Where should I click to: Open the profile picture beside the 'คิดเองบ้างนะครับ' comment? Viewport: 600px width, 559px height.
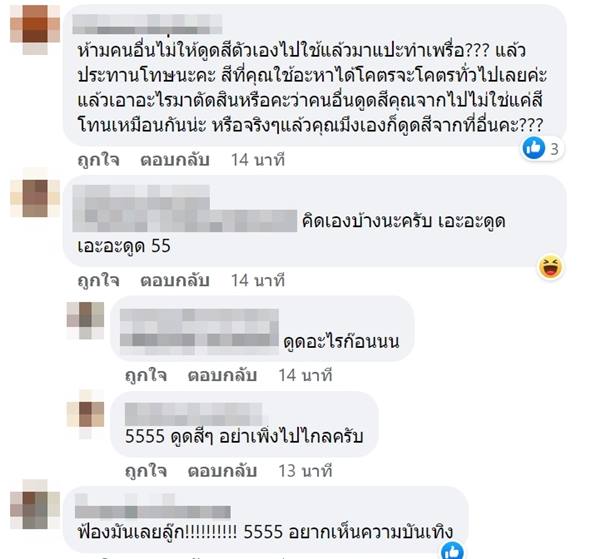[x=35, y=198]
